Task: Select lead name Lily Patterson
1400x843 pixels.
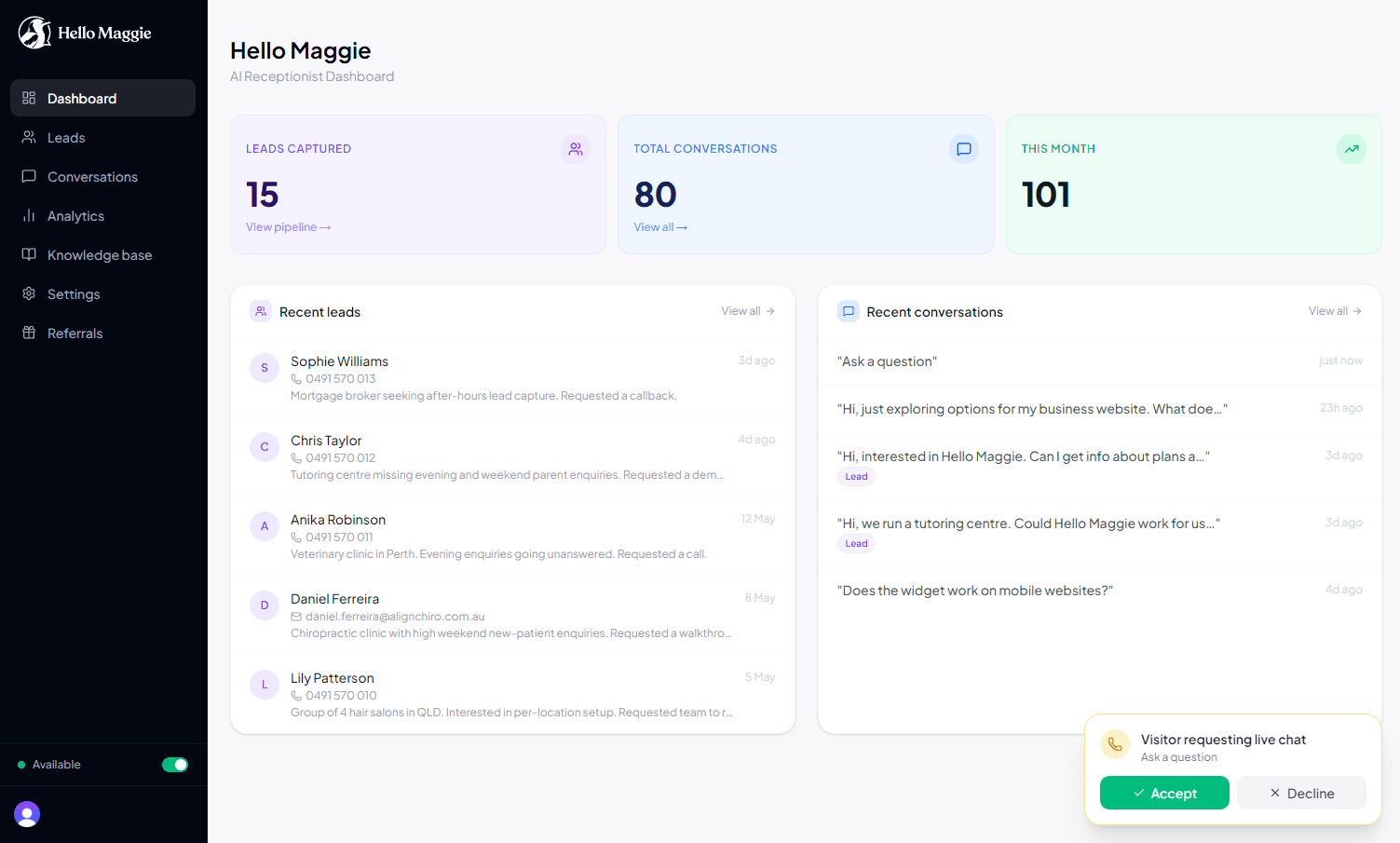Action: 333,678
